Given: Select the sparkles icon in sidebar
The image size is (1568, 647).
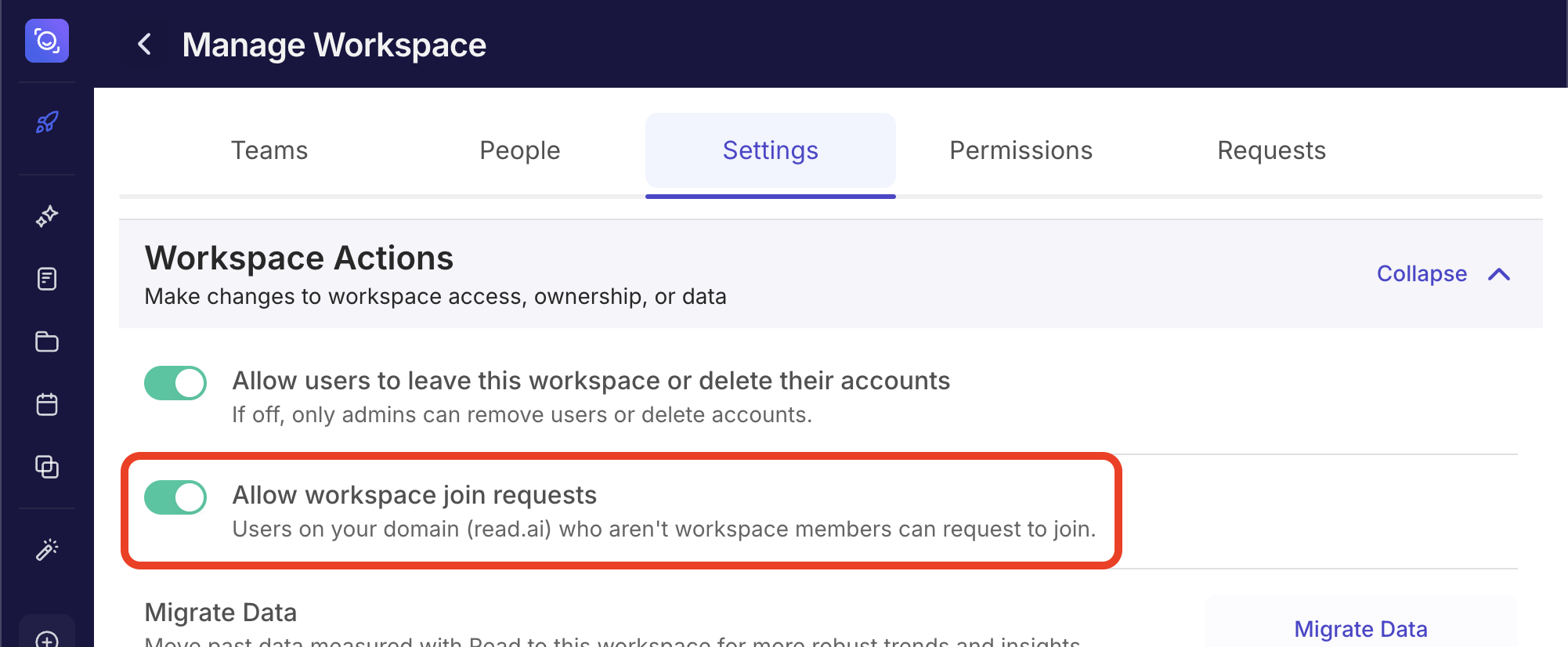Looking at the screenshot, I should [47, 216].
